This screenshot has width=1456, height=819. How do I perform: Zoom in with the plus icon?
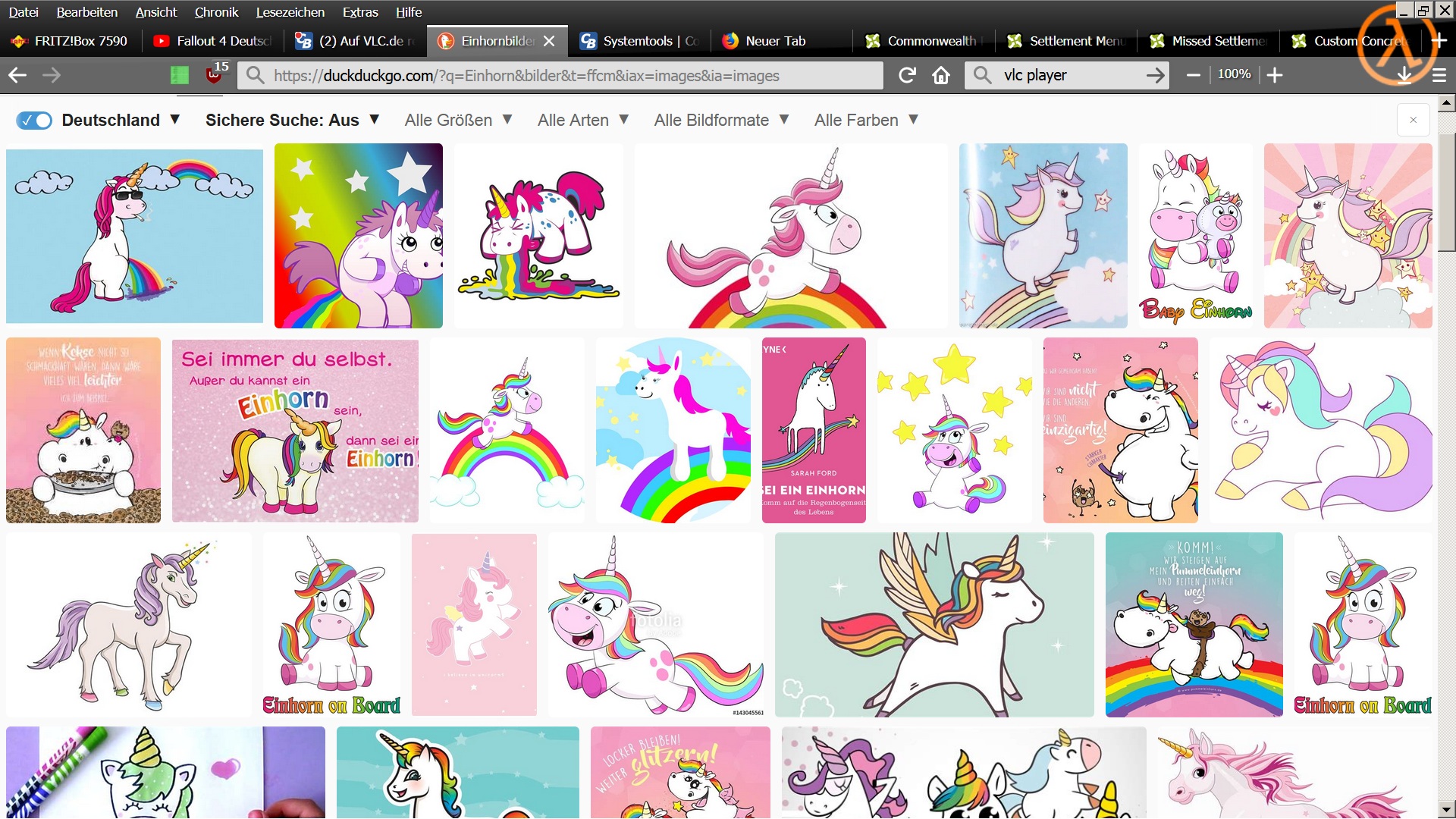pyautogui.click(x=1275, y=75)
